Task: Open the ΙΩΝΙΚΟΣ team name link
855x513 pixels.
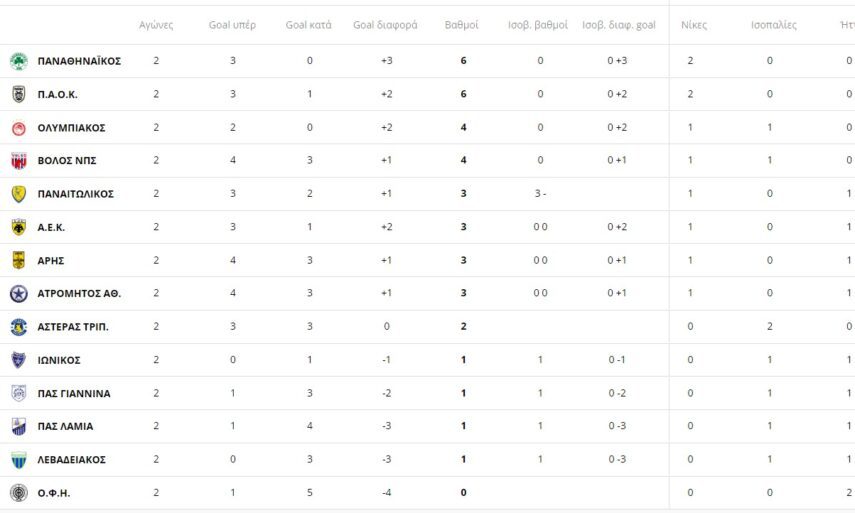Action: point(59,360)
